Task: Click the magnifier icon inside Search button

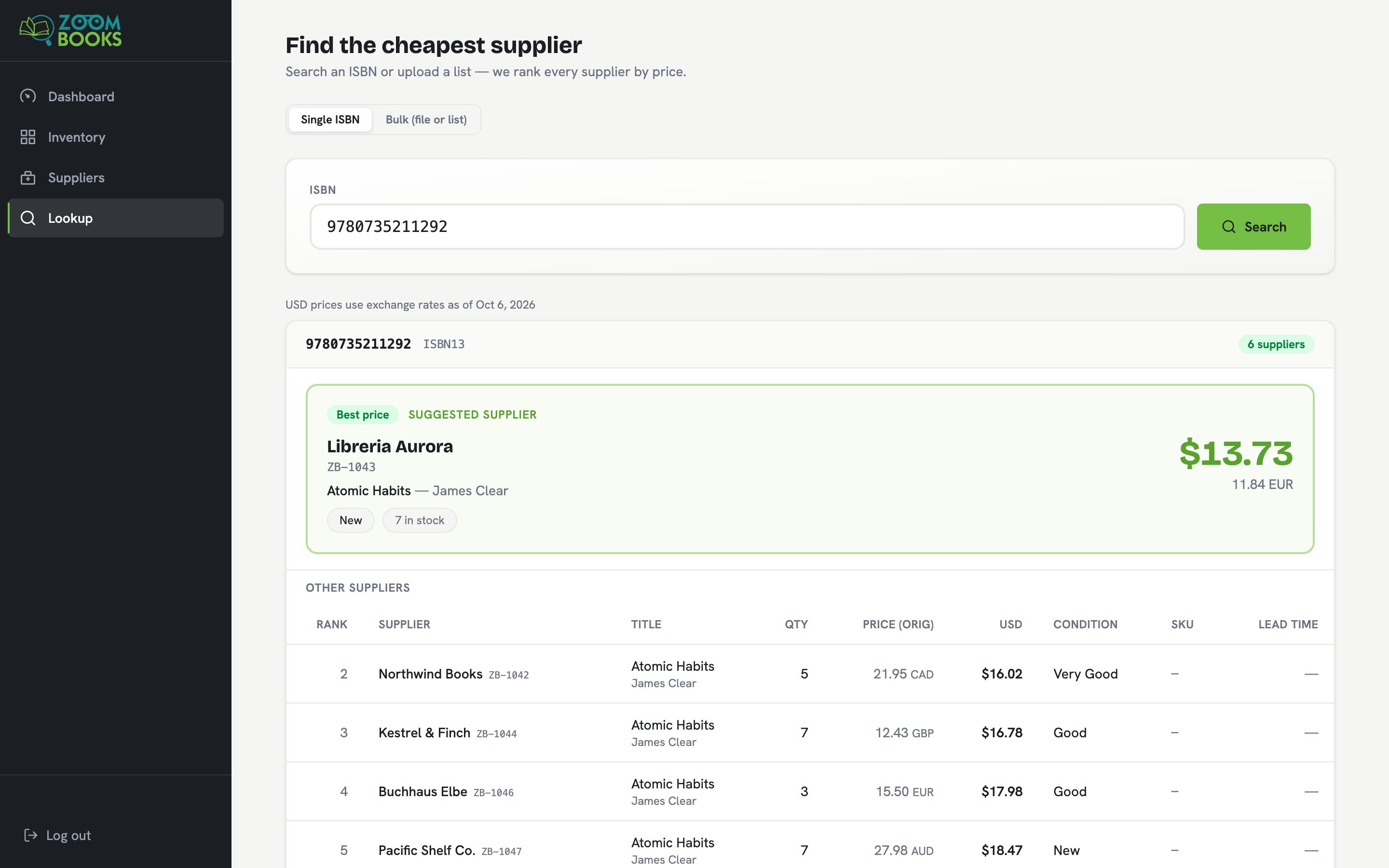Action: [x=1228, y=227]
